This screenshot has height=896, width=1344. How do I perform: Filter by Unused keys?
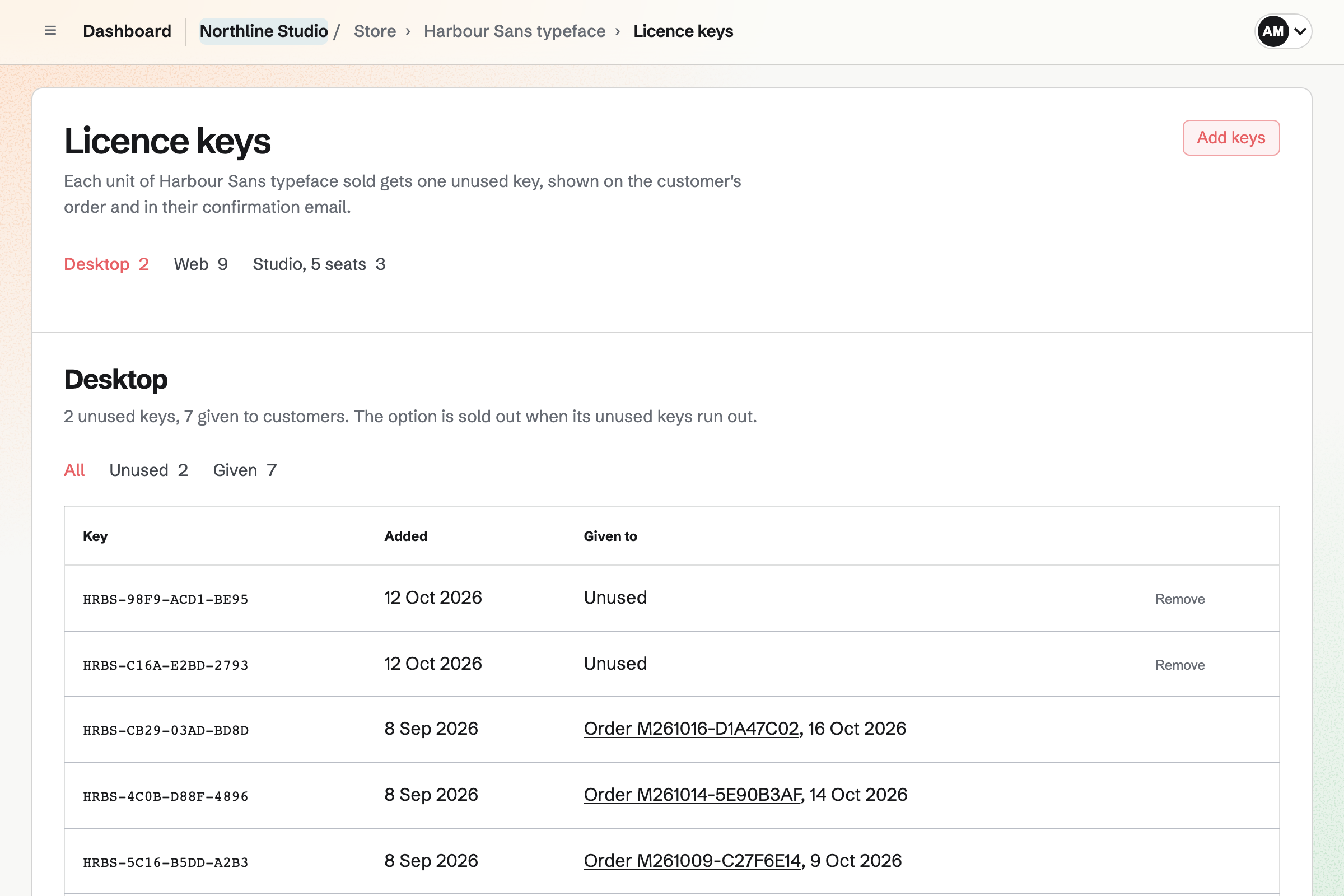[x=148, y=470]
